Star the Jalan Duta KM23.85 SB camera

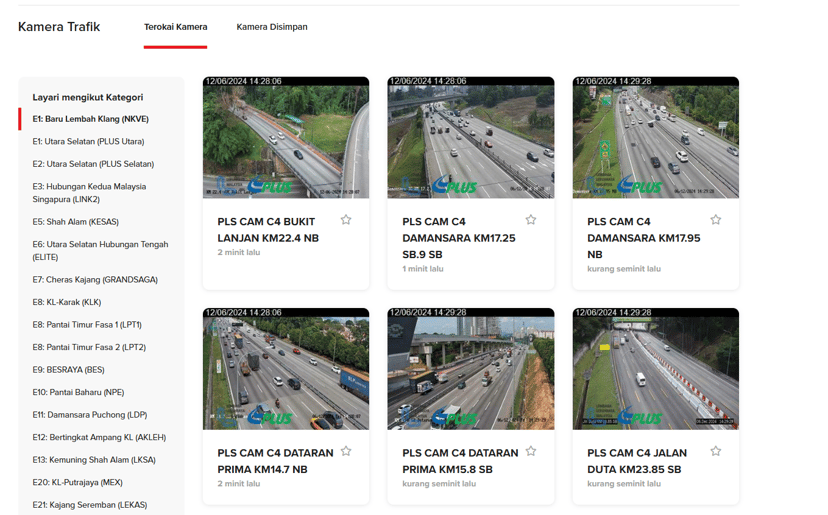716,451
